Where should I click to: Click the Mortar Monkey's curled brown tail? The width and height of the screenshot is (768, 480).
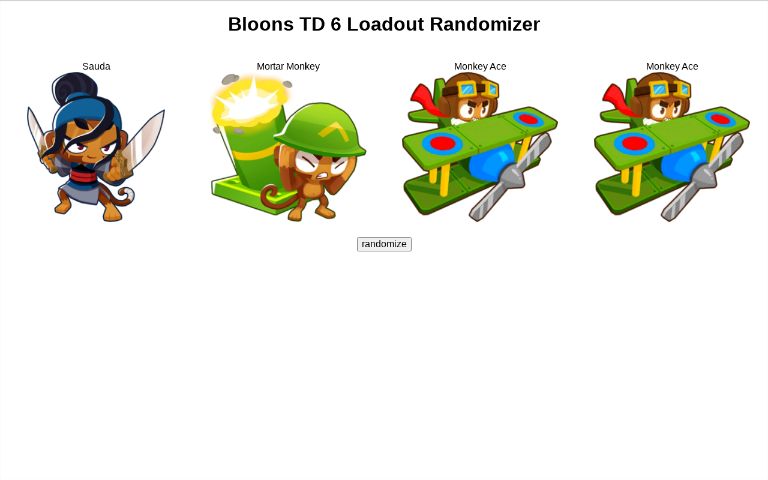coord(273,197)
